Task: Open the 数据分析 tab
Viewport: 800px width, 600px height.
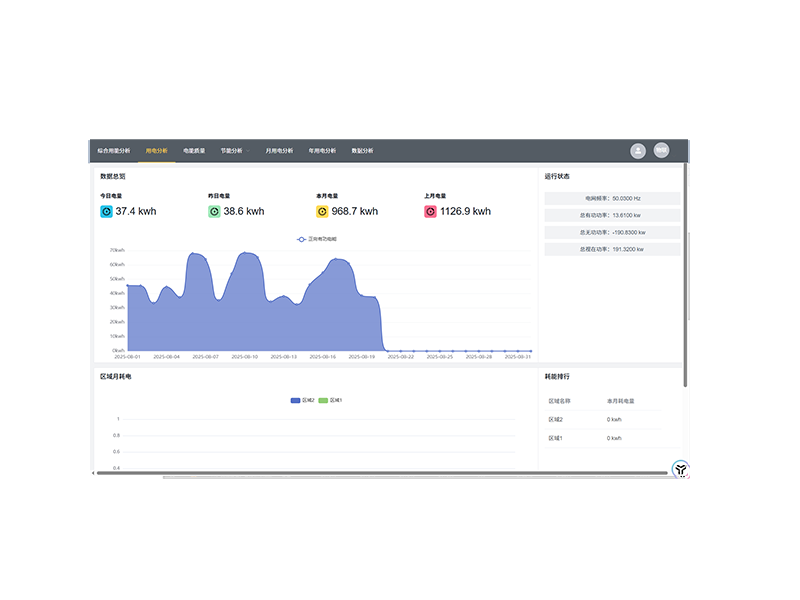Action: click(x=362, y=151)
